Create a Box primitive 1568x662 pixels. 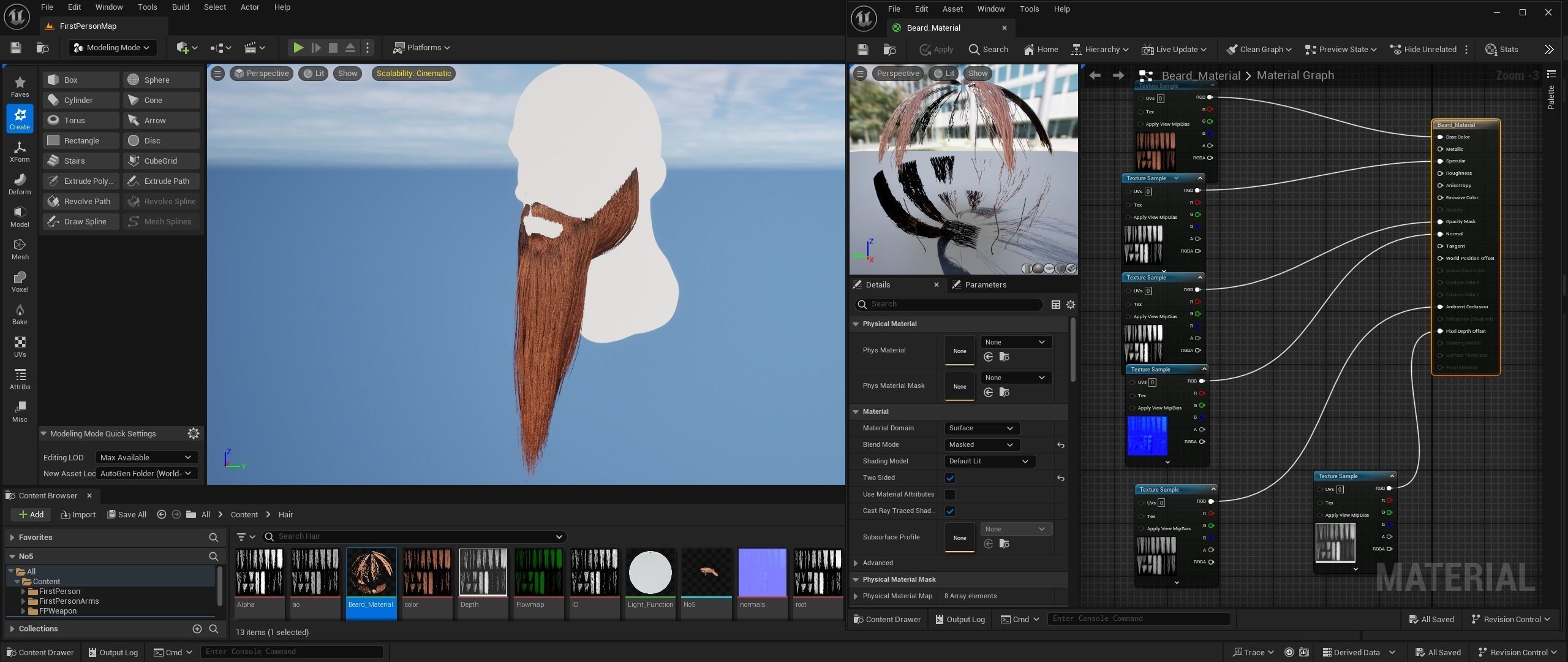tap(81, 80)
